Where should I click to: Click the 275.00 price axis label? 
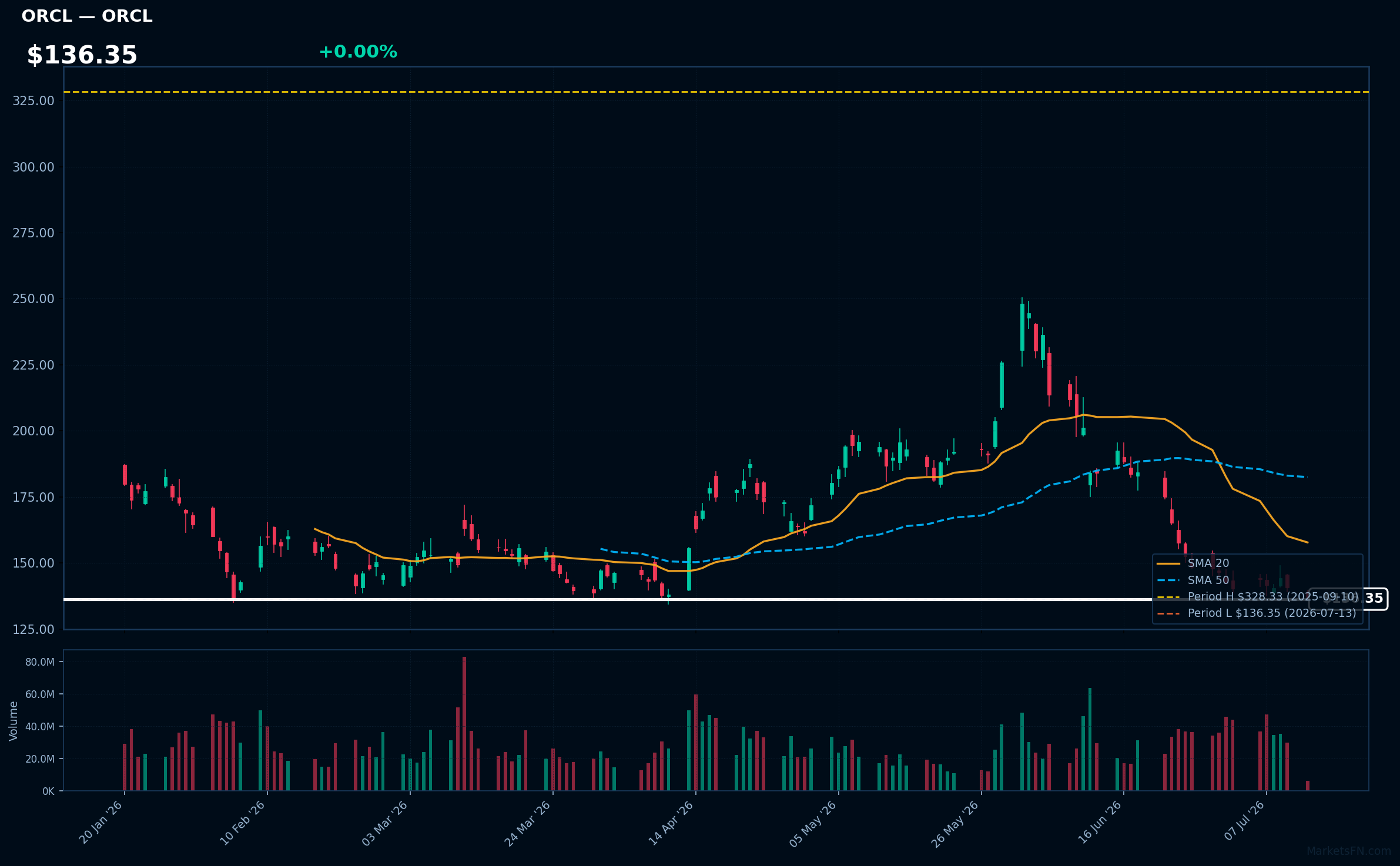pyautogui.click(x=34, y=233)
